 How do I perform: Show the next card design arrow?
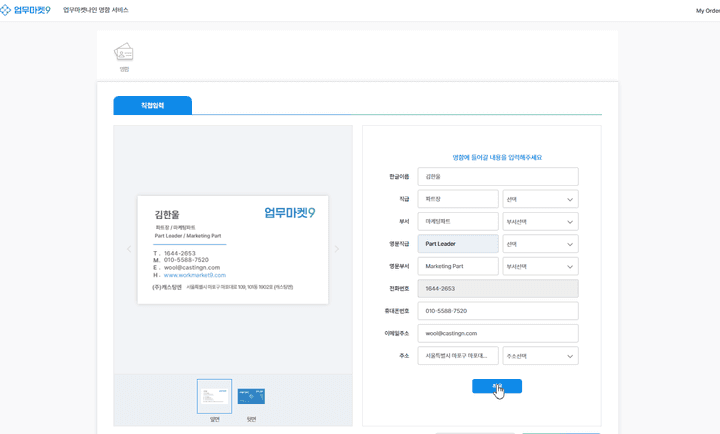click(x=337, y=249)
